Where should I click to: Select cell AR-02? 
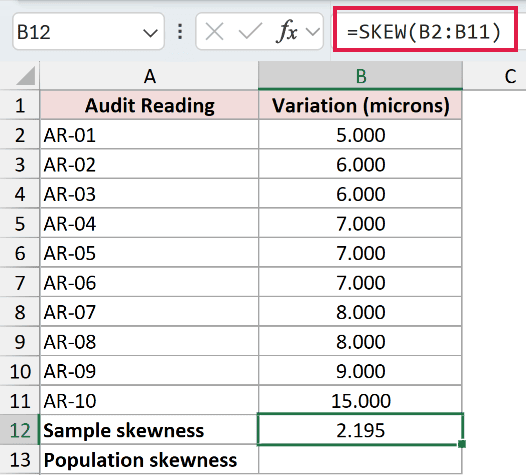(149, 164)
